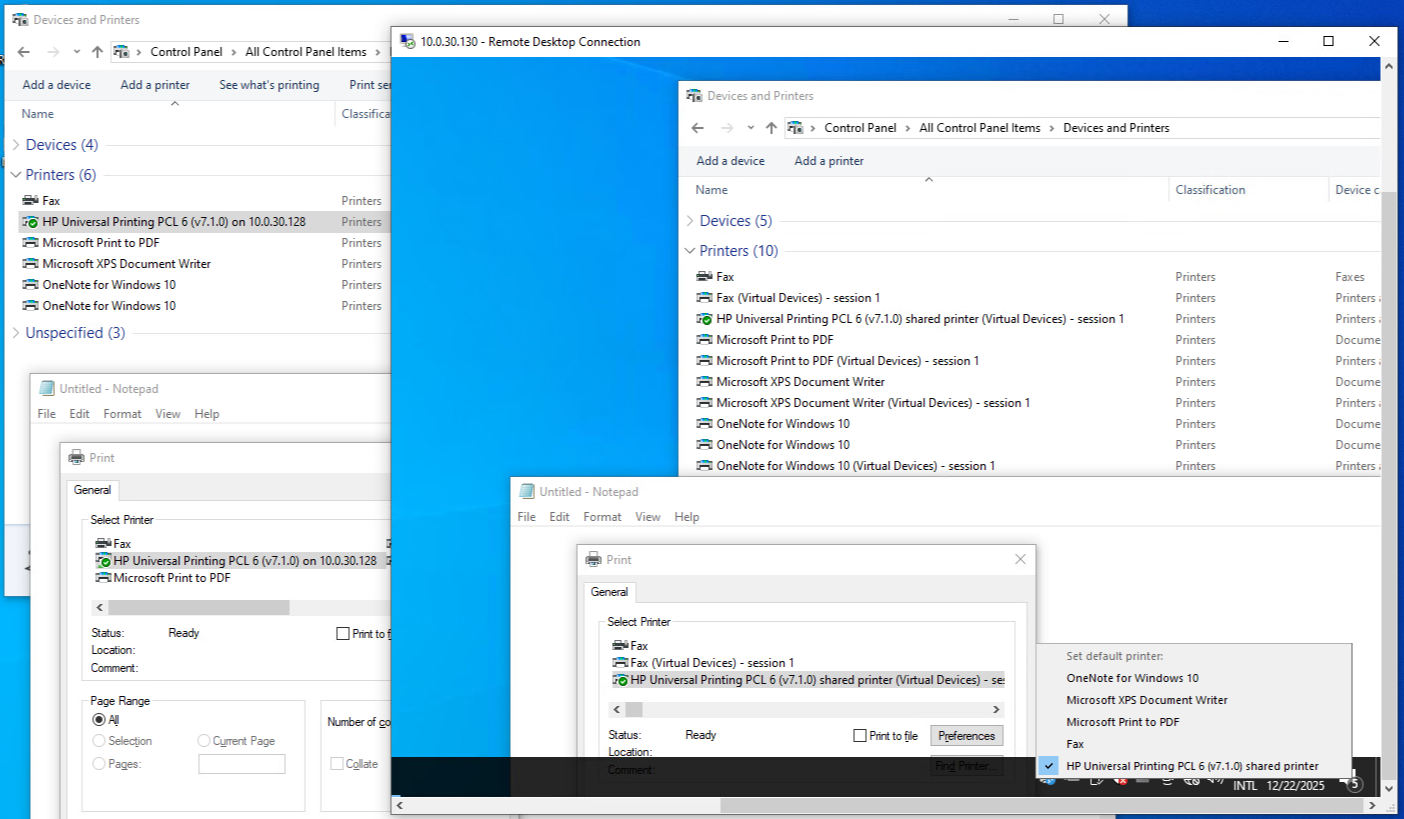Viewport: 1404px width, 819px height.
Task: Click the Preferences button
Action: click(x=966, y=736)
